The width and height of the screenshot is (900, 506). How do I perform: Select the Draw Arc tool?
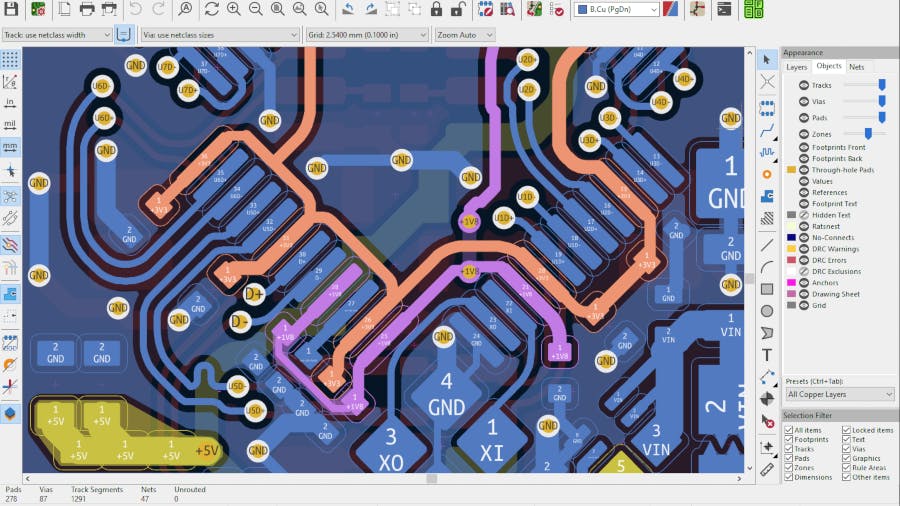(767, 267)
